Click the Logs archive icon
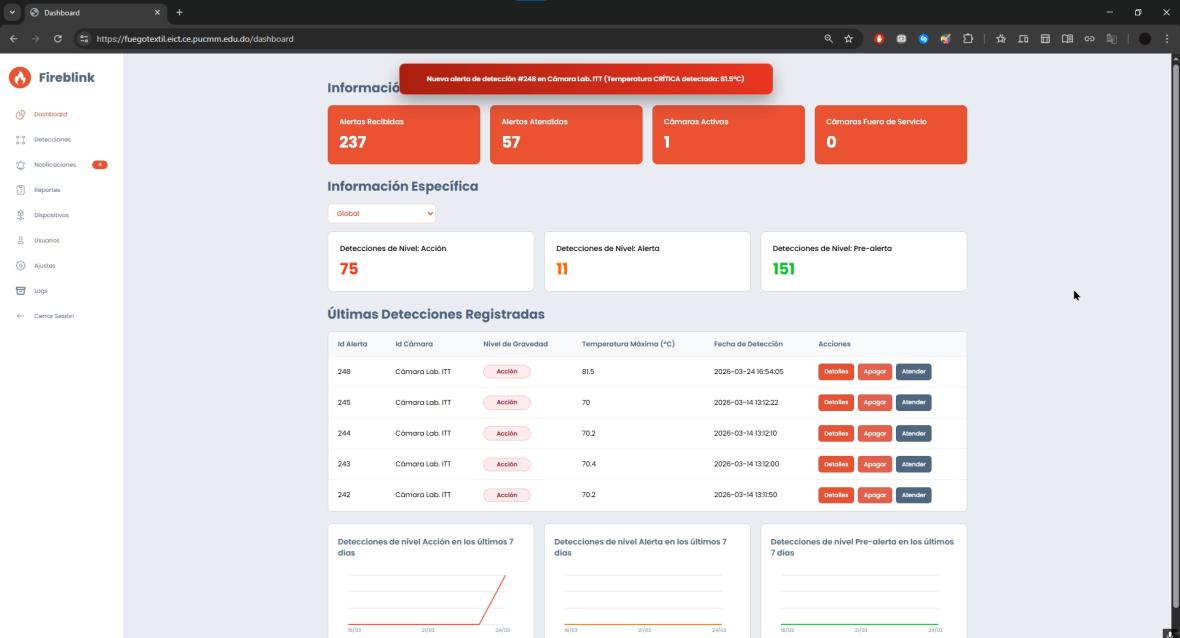Screen dimensions: 1180x638 (x=20, y=291)
